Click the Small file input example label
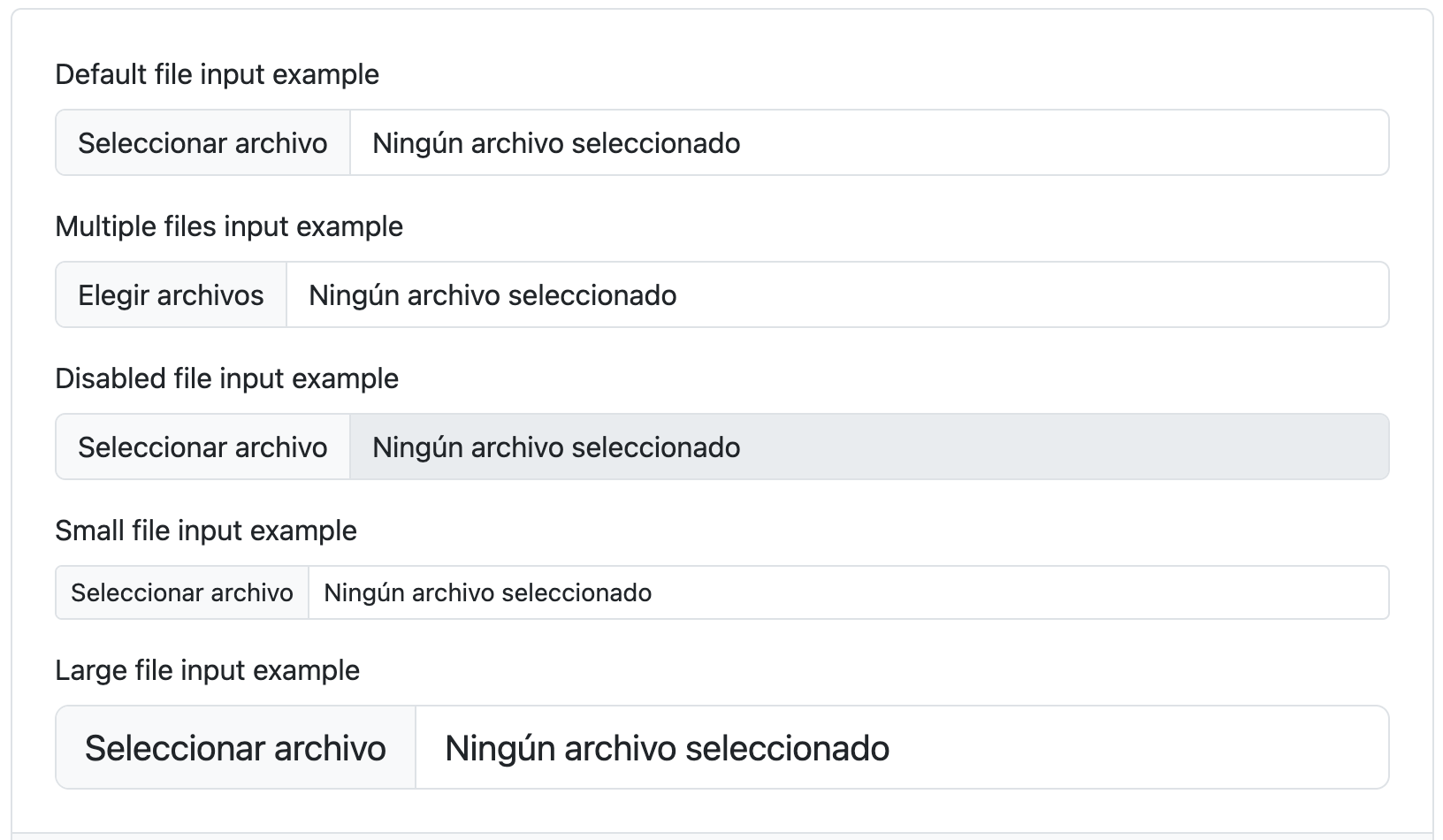 click(206, 531)
